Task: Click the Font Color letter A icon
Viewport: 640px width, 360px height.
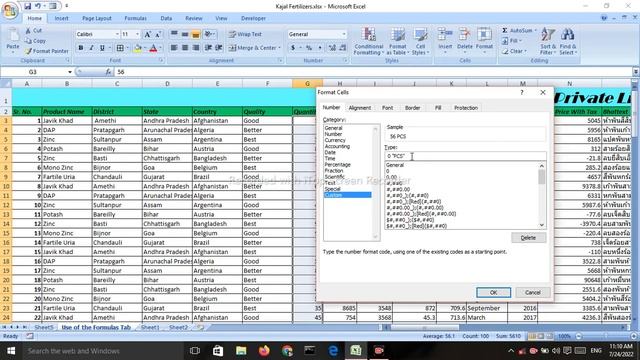Action: click(x=153, y=48)
